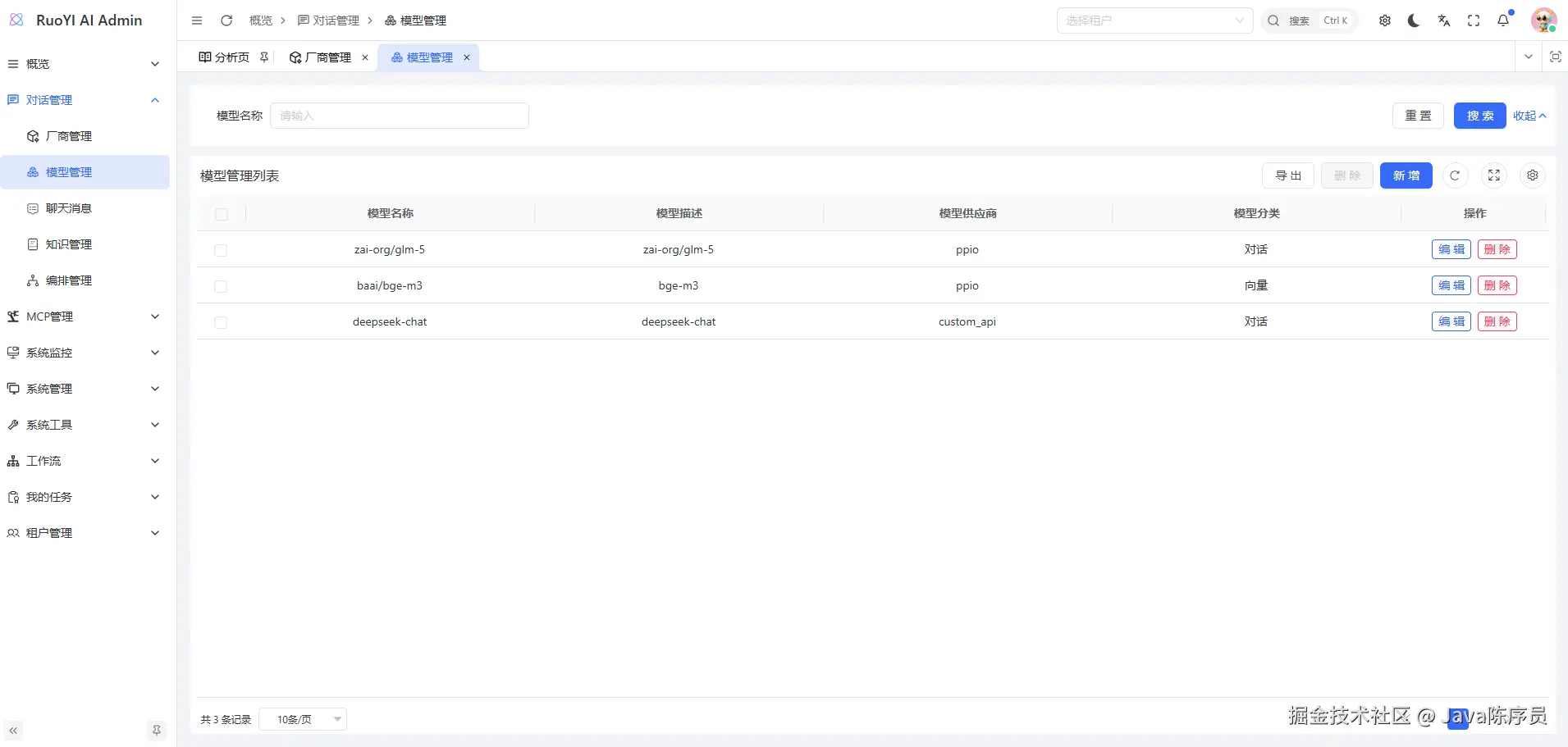Click the 重置 reset button
1568x747 pixels.
[1418, 116]
